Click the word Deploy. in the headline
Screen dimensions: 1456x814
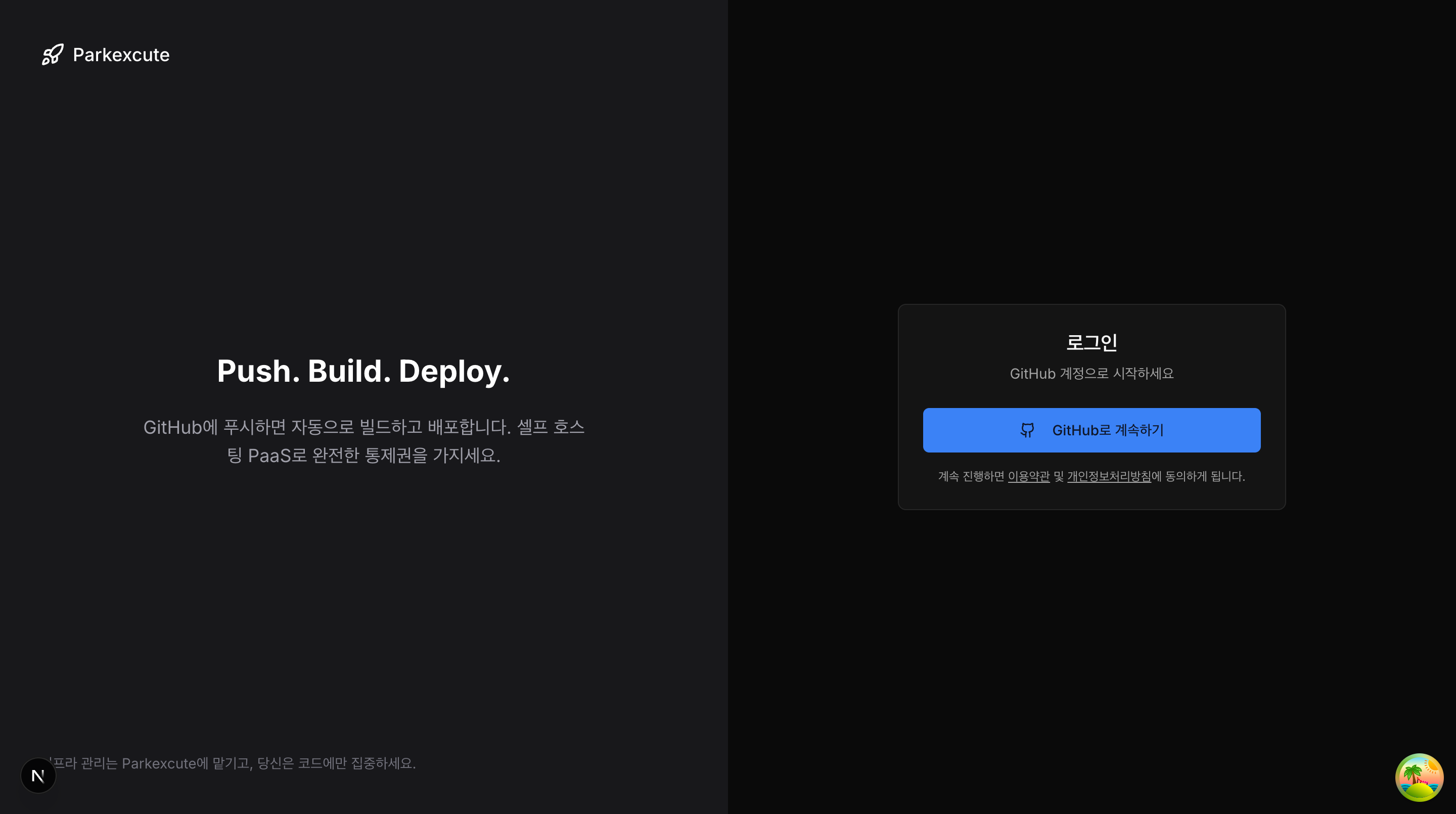(x=454, y=371)
